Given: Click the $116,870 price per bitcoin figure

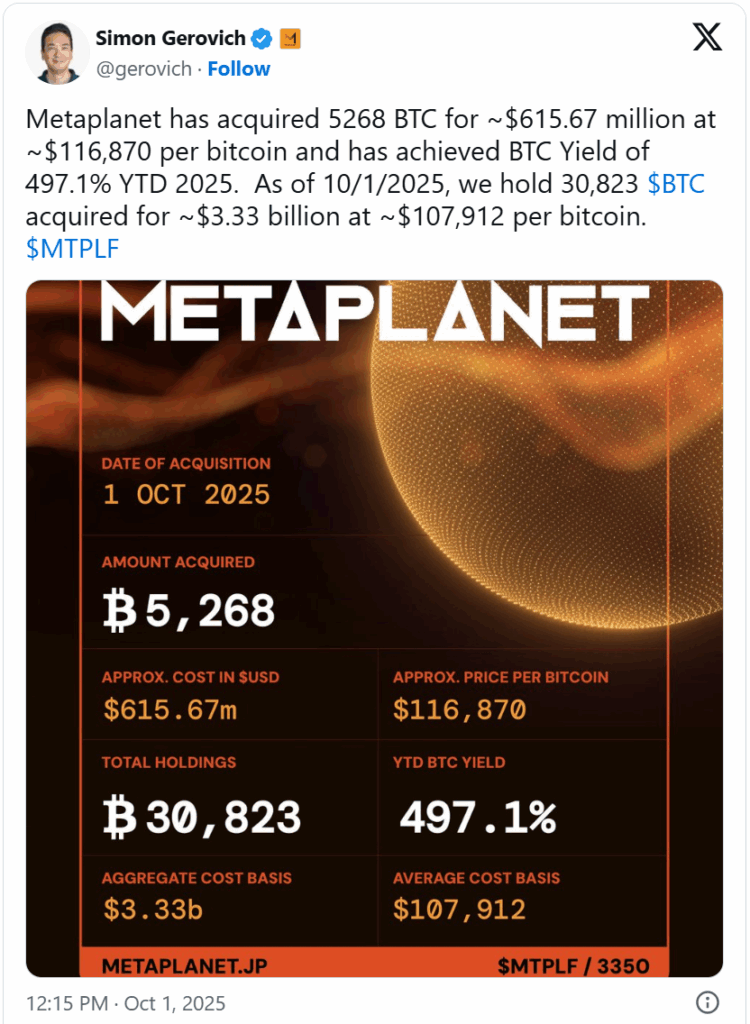Looking at the screenshot, I should 459,710.
